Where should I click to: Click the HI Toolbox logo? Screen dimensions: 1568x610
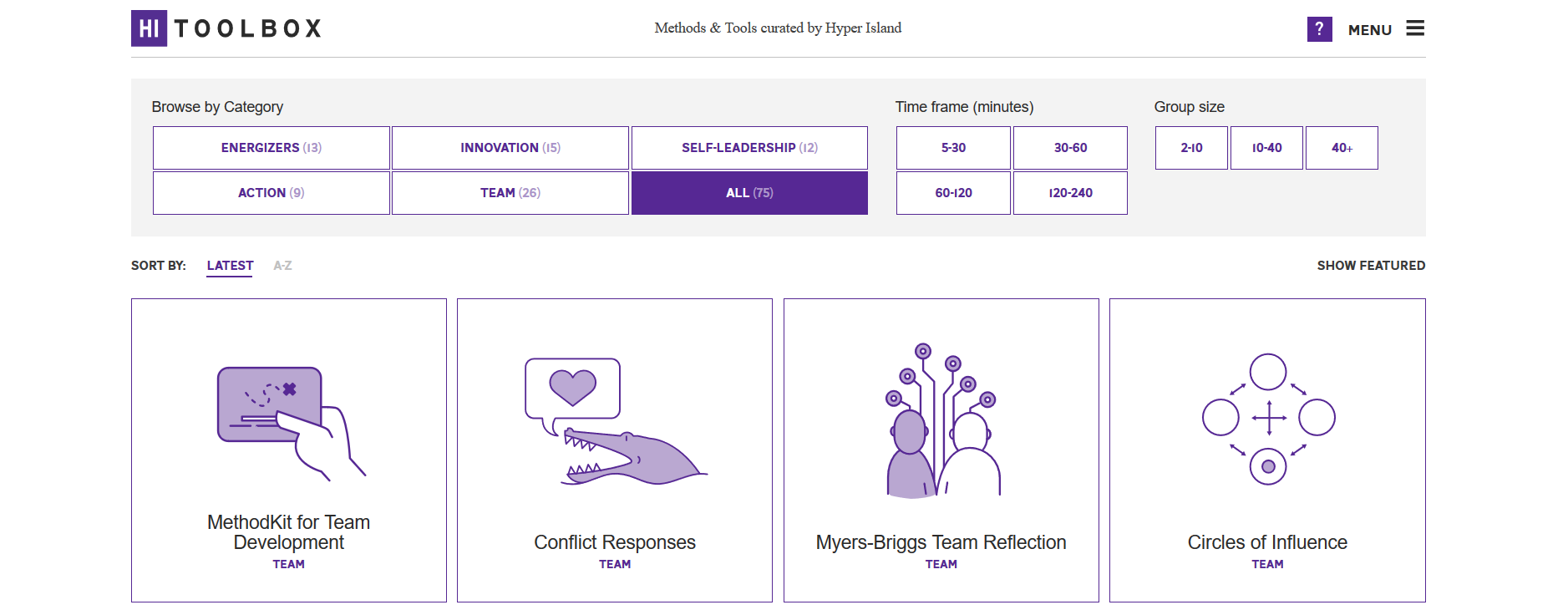point(226,28)
